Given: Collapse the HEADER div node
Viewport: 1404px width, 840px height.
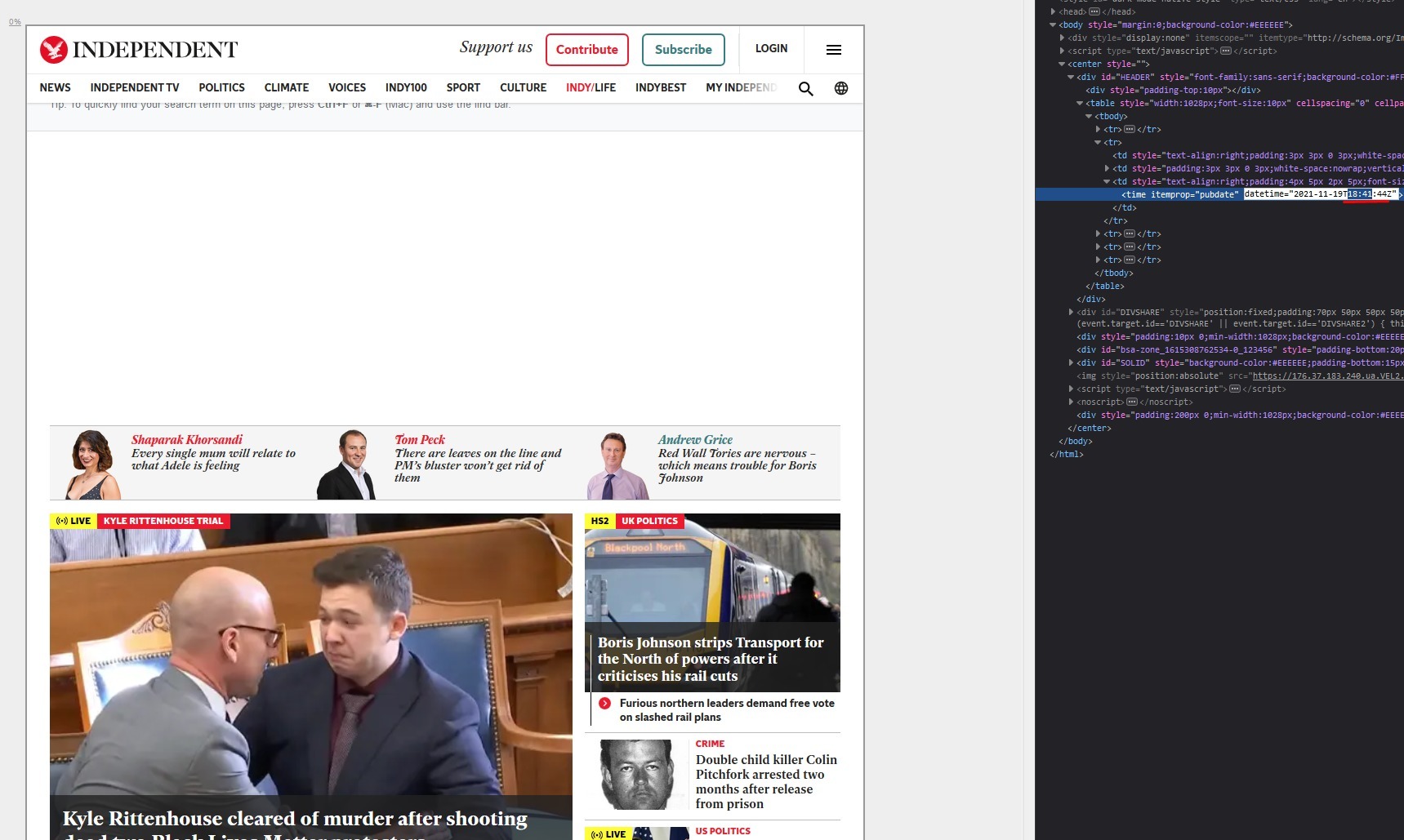Looking at the screenshot, I should [1072, 77].
